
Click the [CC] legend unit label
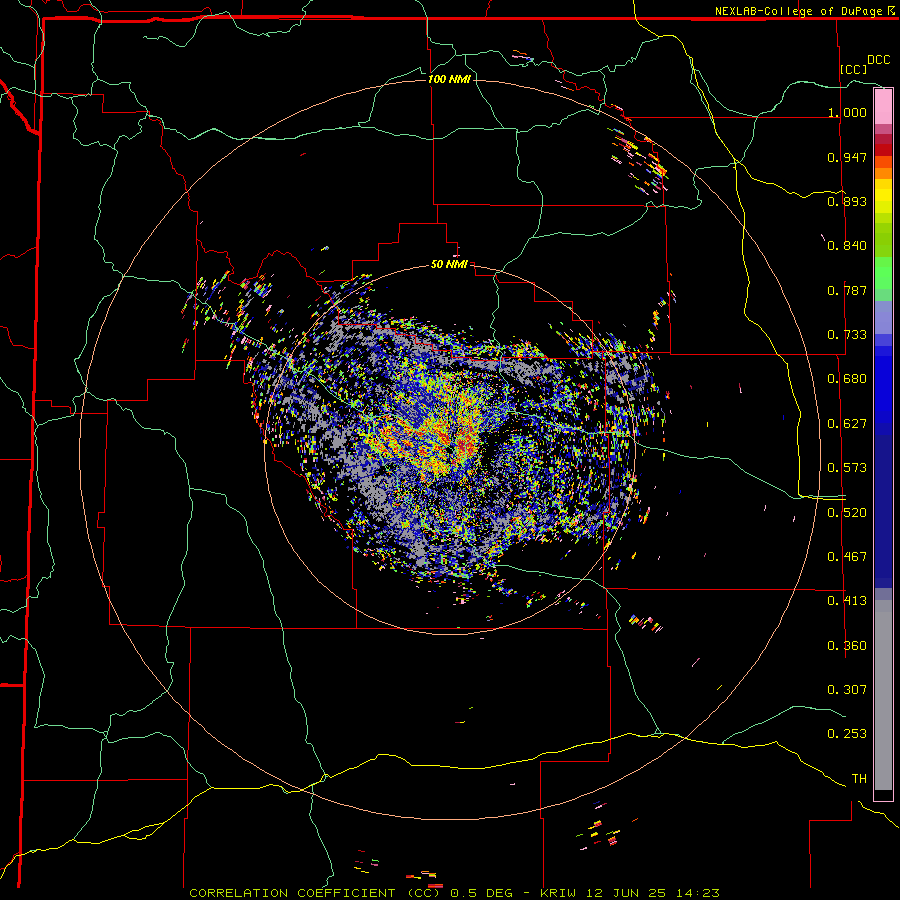pos(853,69)
